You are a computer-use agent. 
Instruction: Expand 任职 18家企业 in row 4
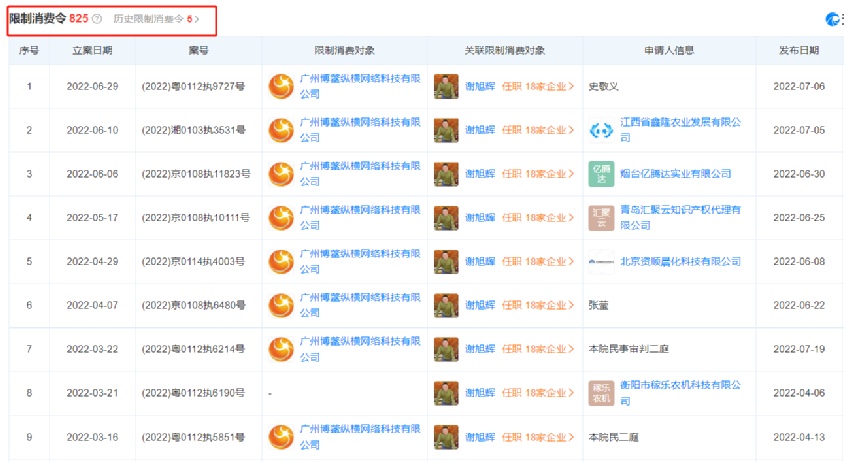point(538,218)
